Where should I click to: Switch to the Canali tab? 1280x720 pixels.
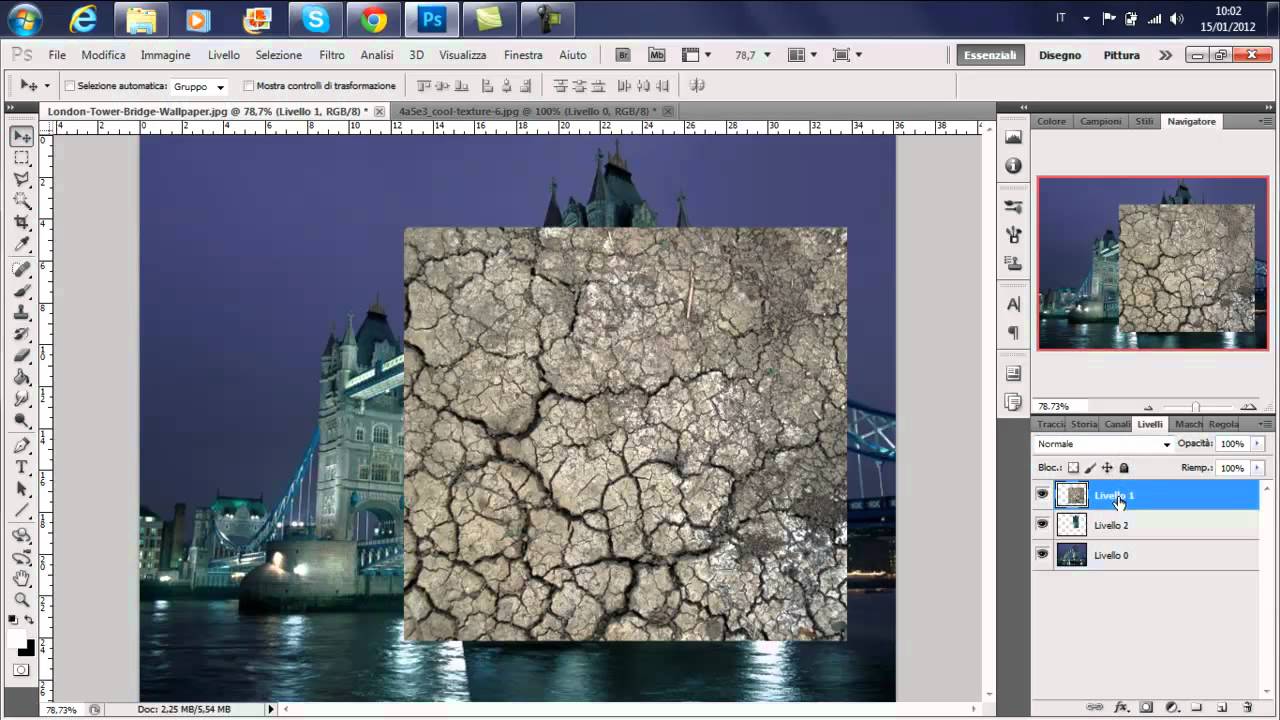coord(1117,424)
